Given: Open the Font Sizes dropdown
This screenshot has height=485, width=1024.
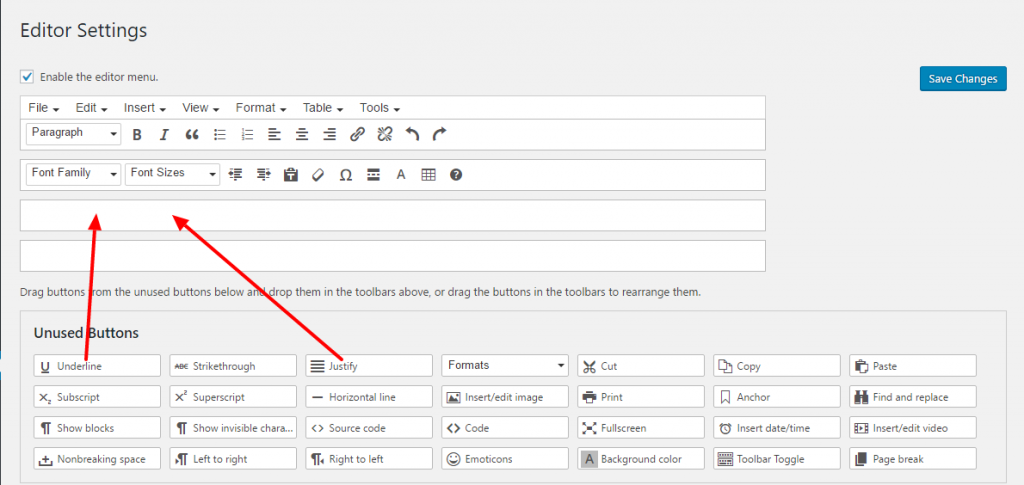Looking at the screenshot, I should coord(172,174).
